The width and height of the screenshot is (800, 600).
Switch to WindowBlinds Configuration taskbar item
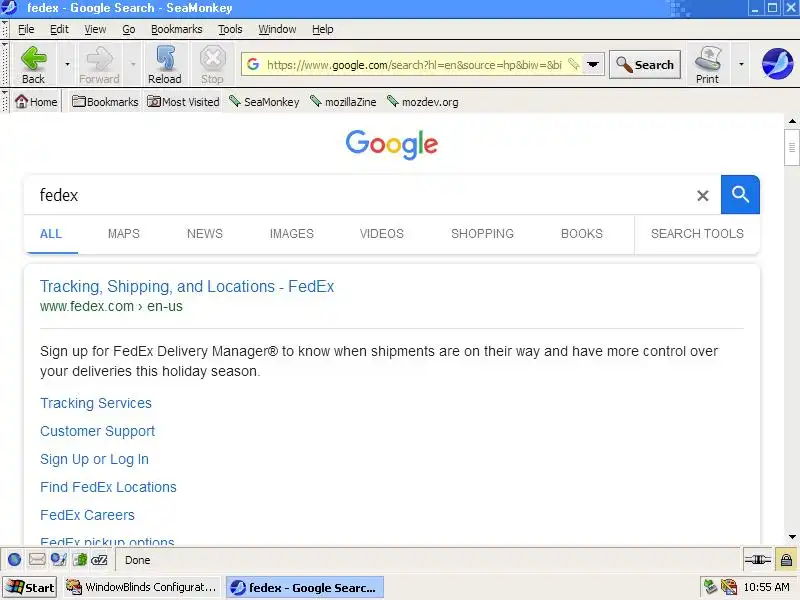click(x=141, y=588)
